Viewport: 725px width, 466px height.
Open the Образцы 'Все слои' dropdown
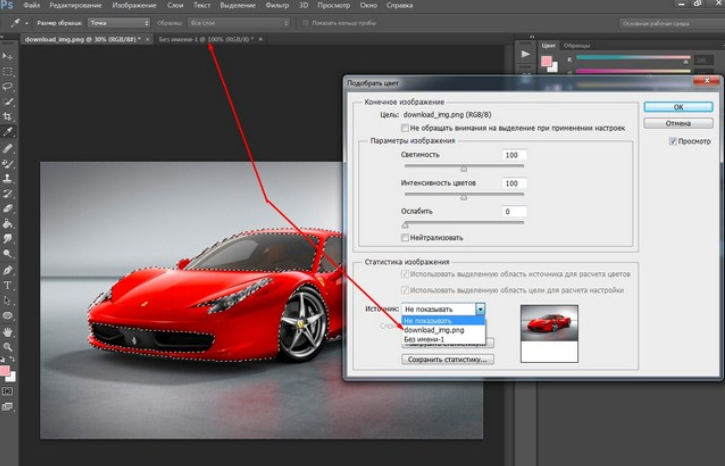(239, 23)
